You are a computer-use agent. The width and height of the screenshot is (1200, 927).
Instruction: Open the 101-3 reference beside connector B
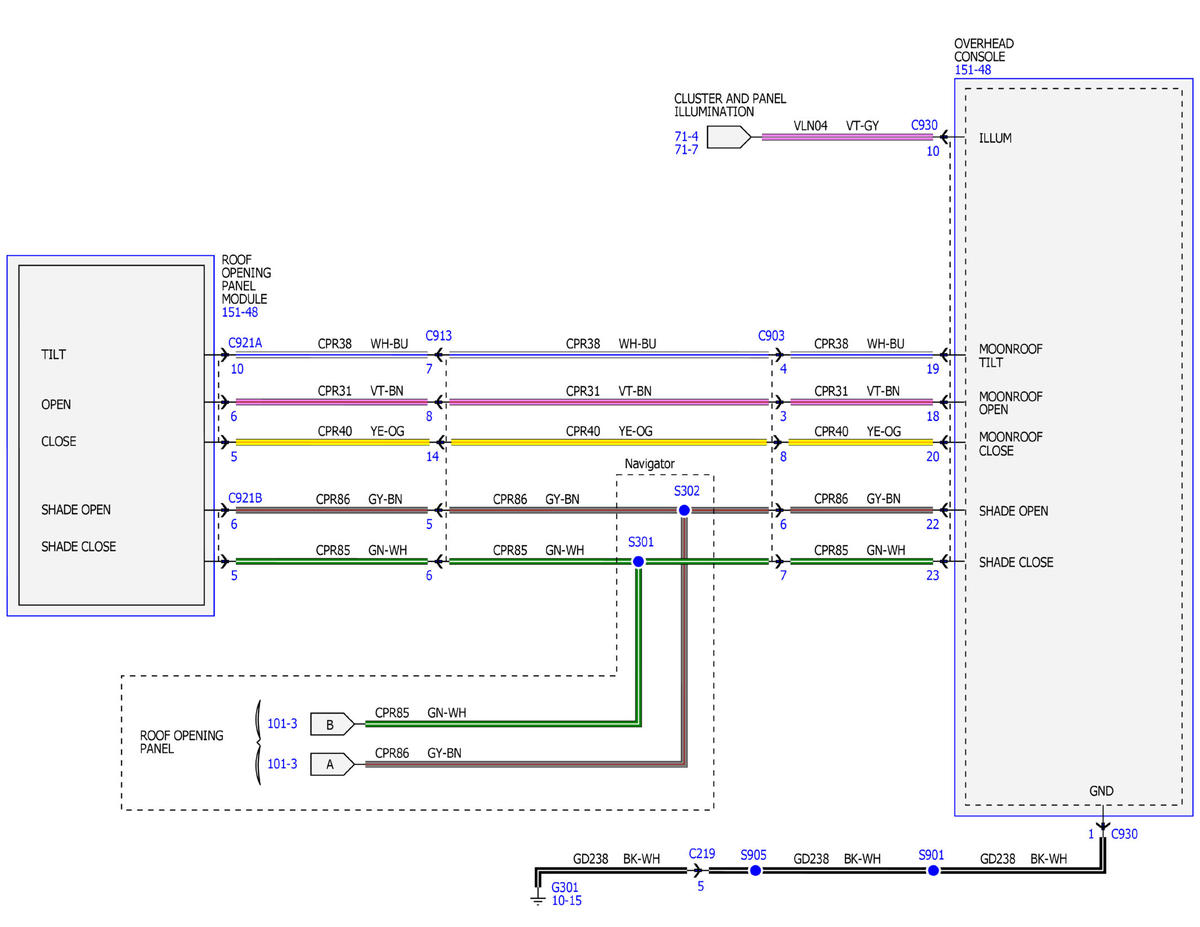[282, 722]
